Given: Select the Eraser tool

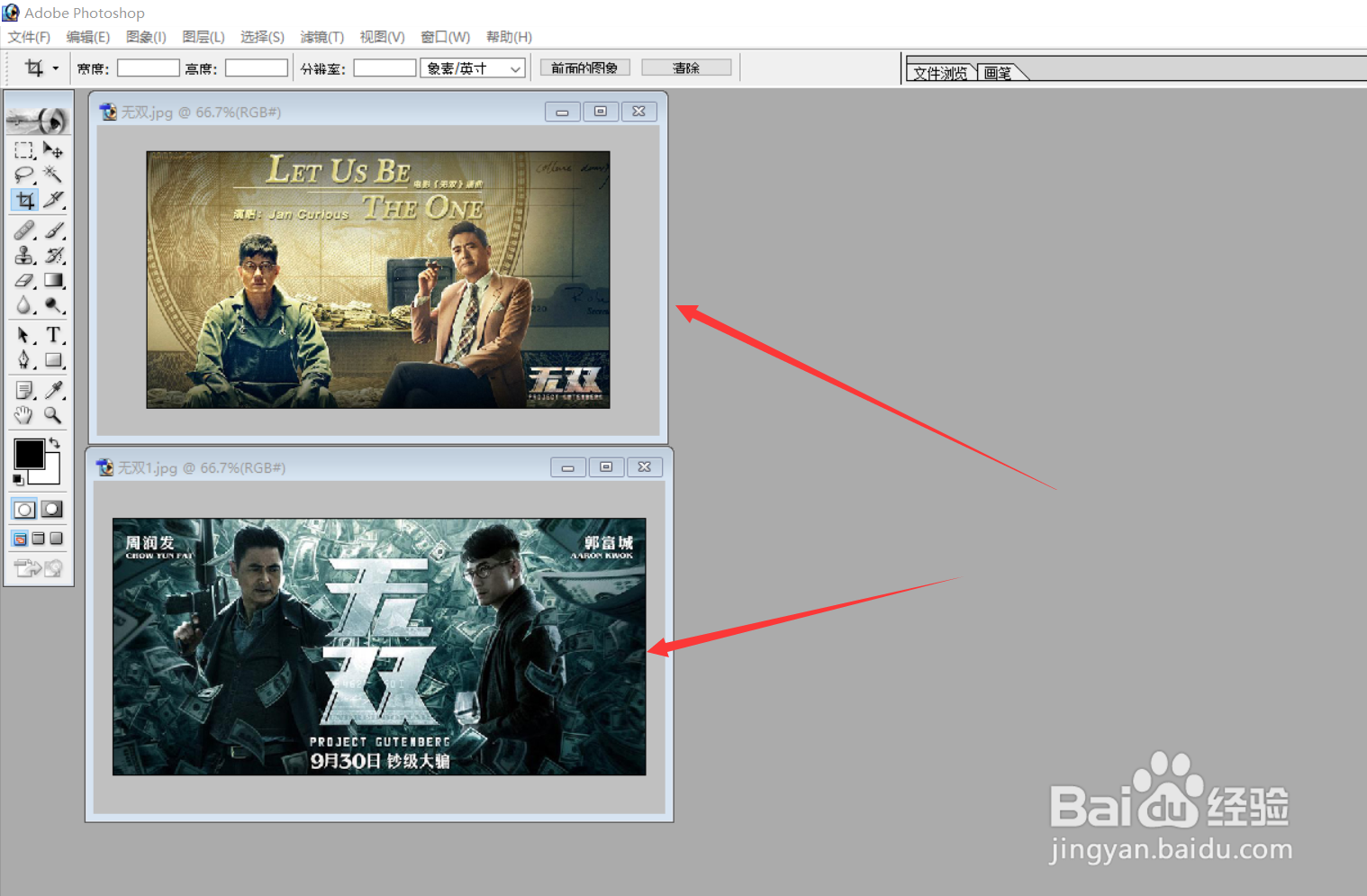Looking at the screenshot, I should (x=24, y=281).
